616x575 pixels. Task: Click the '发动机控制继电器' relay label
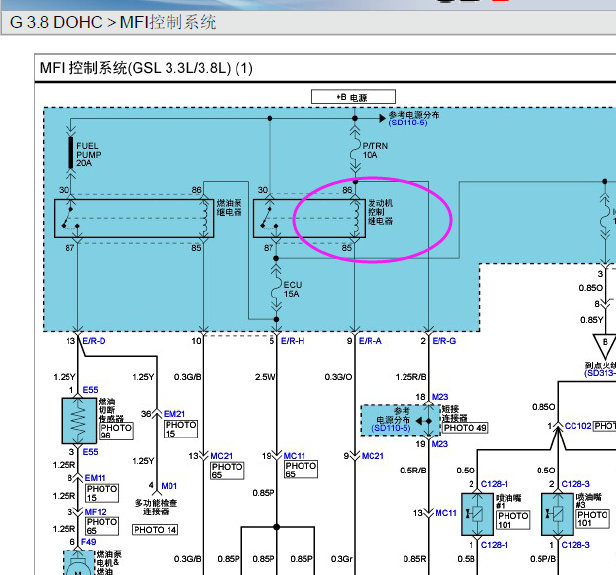(380, 212)
